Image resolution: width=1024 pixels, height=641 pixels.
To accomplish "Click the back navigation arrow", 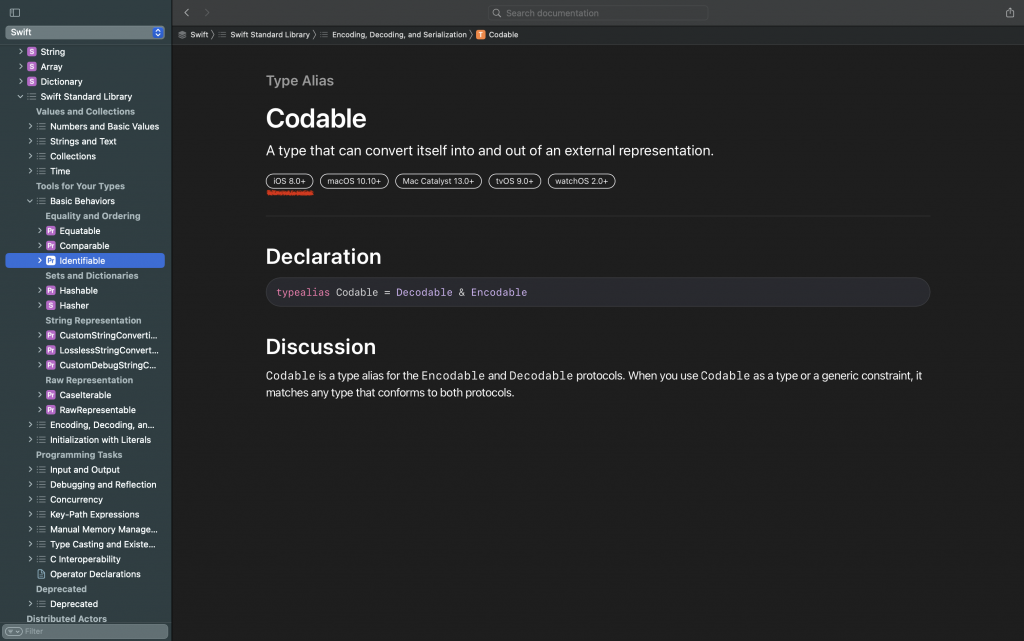I will pyautogui.click(x=187, y=13).
